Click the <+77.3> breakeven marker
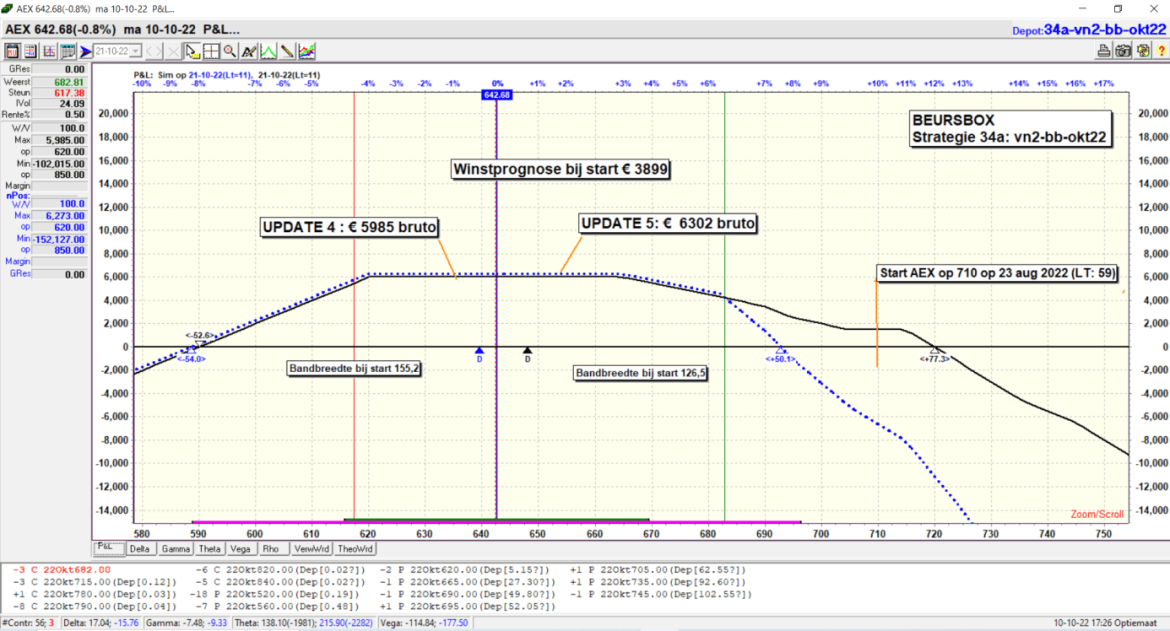 point(934,359)
